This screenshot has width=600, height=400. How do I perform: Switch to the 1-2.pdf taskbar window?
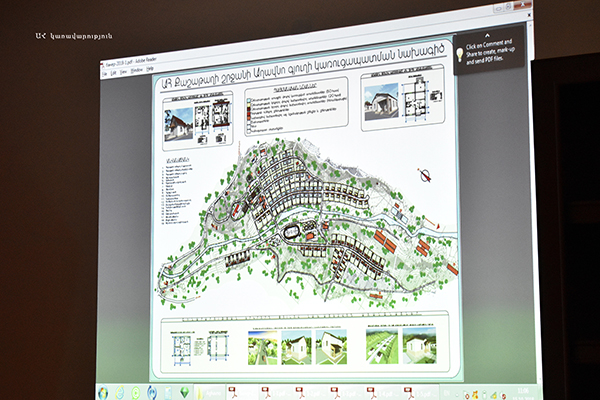coord(310,393)
